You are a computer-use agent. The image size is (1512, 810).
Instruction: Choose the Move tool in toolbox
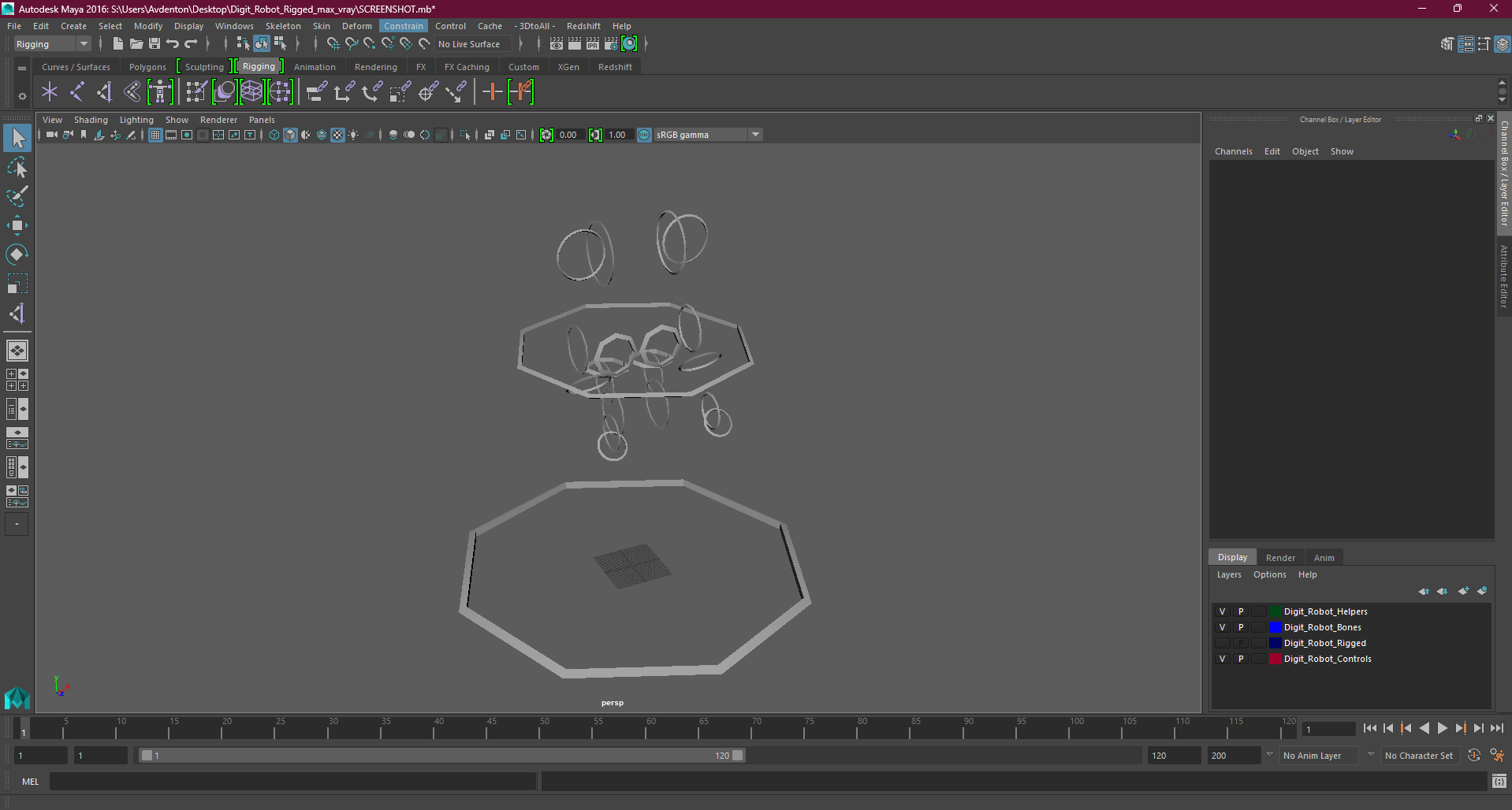coord(17,225)
